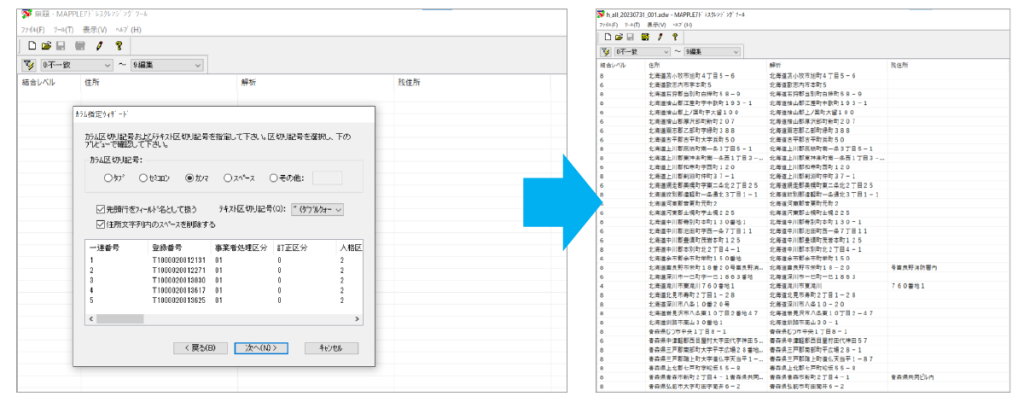Click New file icon in left window toolbar
Screen dimensions: 1024x402
tap(33, 46)
